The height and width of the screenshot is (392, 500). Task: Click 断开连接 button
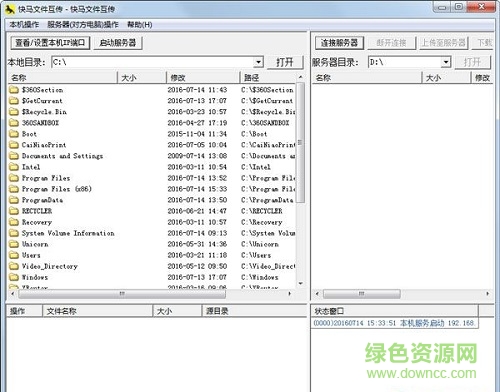391,43
